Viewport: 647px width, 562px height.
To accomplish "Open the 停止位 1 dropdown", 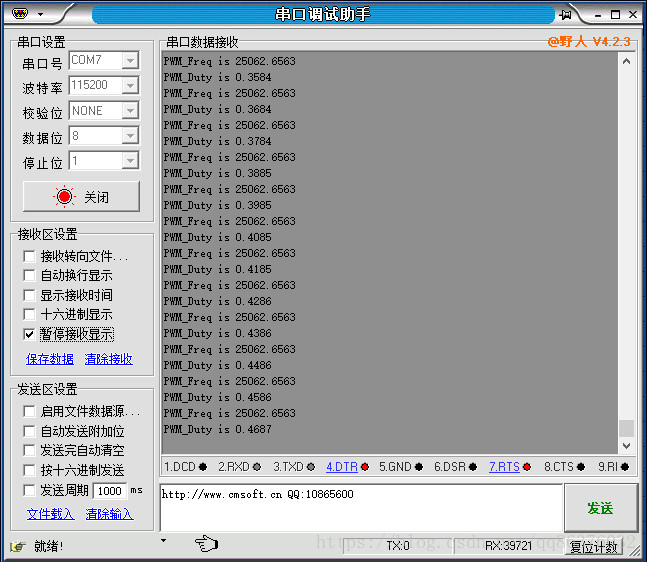I will pos(130,161).
